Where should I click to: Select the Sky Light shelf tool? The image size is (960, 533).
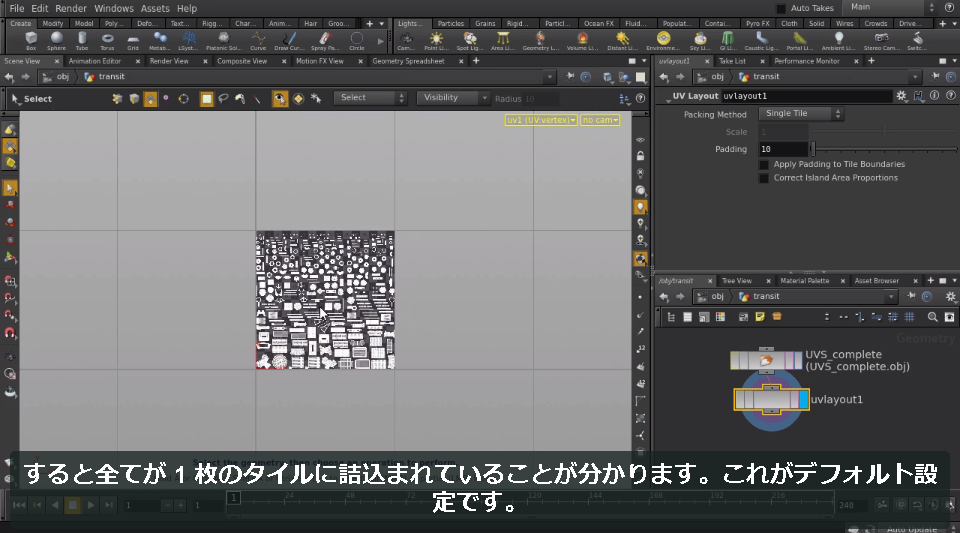[700, 41]
